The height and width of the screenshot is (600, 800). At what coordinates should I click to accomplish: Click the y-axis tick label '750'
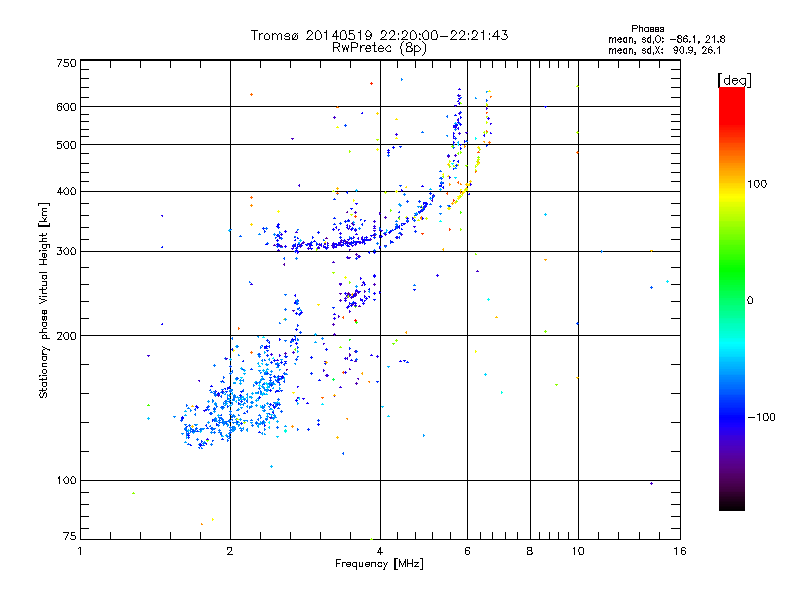pos(67,63)
